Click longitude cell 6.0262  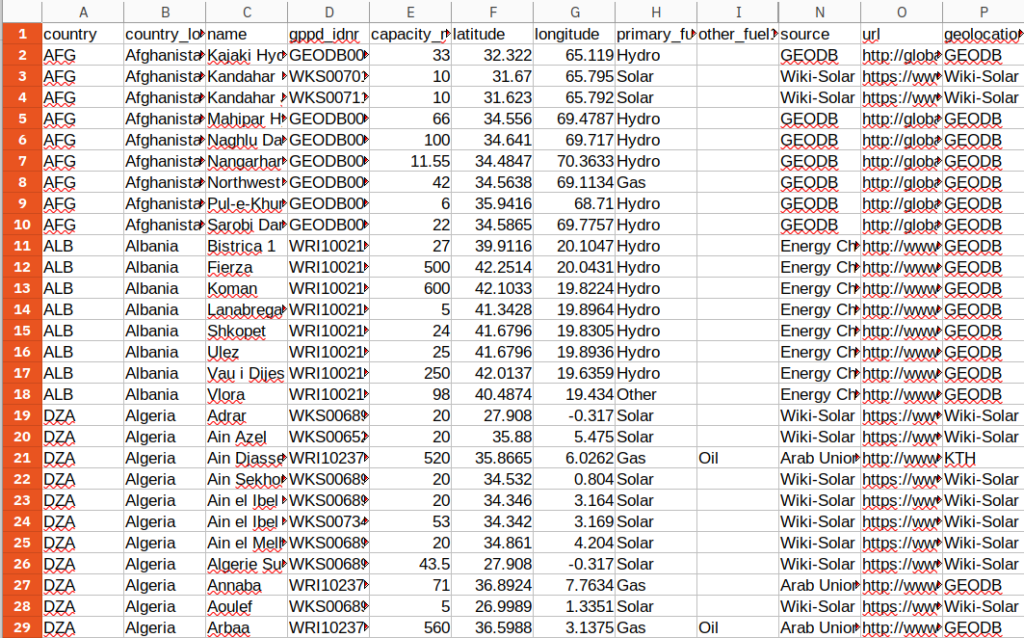tap(574, 458)
